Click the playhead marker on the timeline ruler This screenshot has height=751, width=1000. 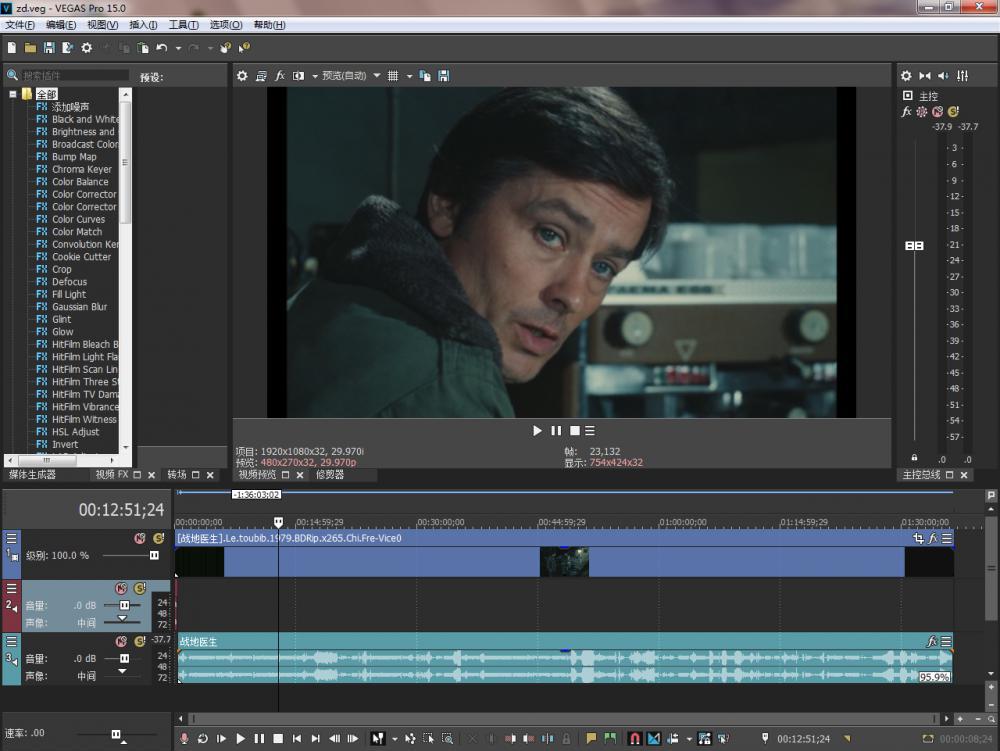pos(278,522)
